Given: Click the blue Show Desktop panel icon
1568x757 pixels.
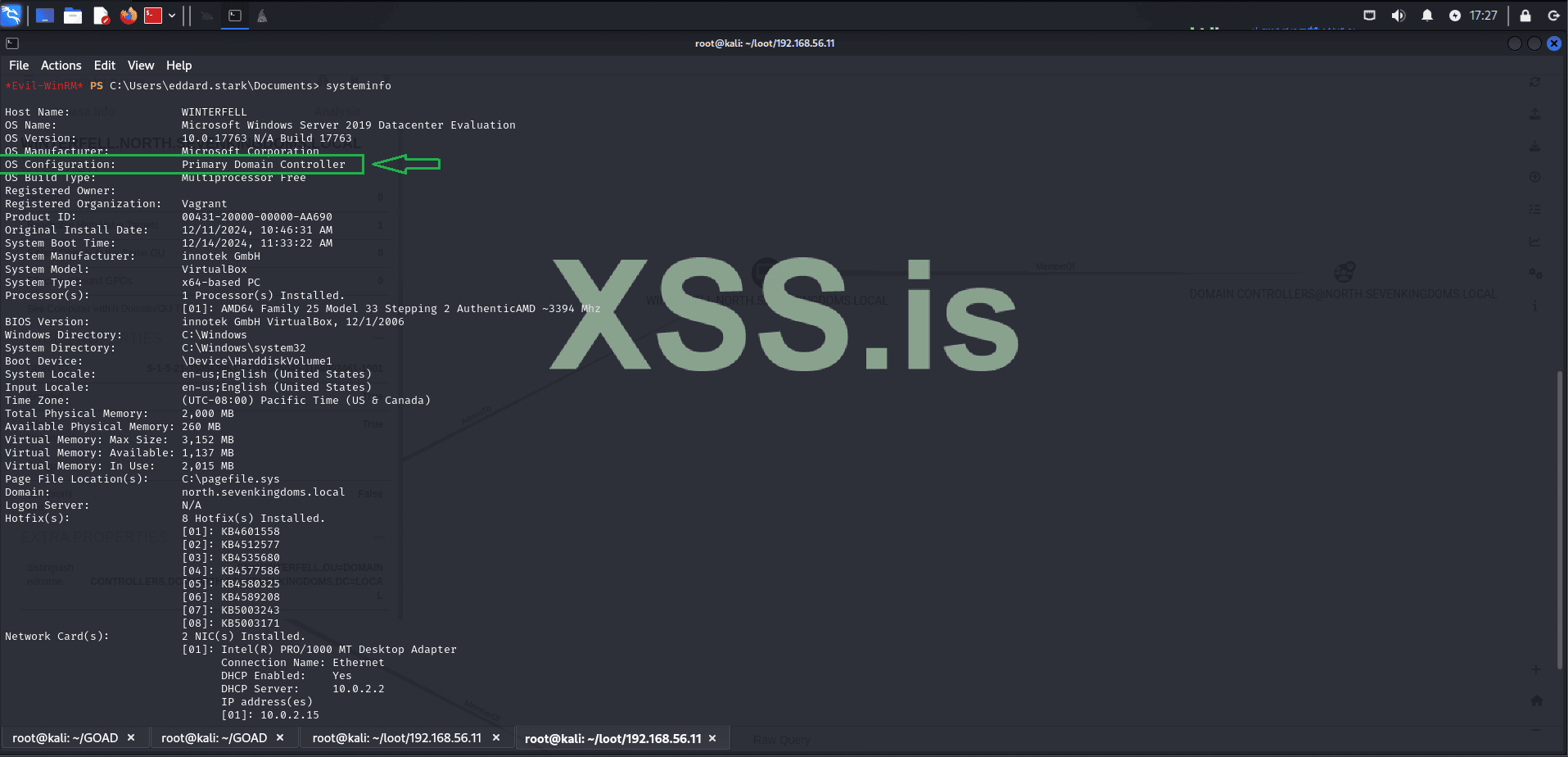Looking at the screenshot, I should tap(45, 16).
